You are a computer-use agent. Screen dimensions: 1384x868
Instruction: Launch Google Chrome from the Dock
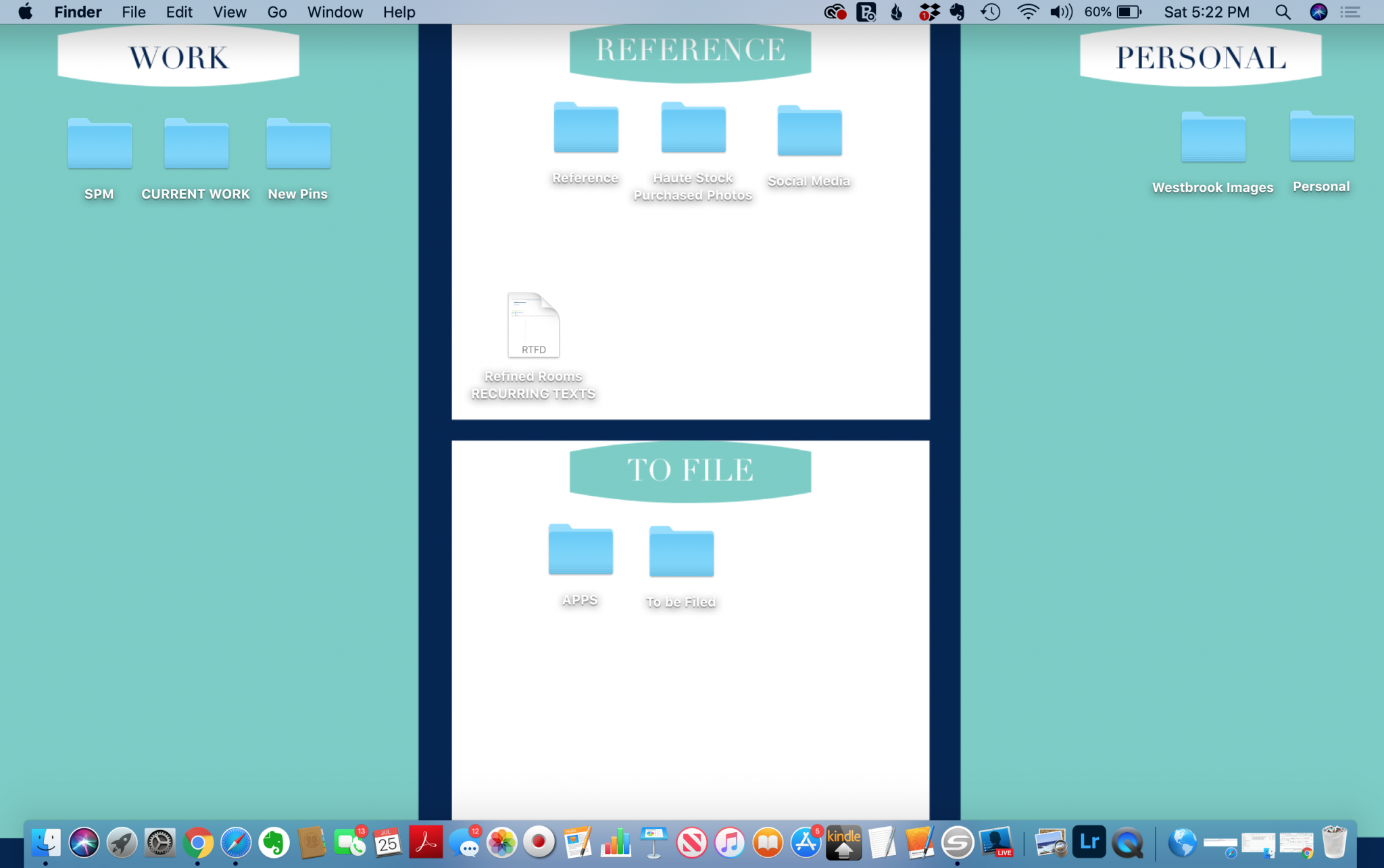[198, 843]
